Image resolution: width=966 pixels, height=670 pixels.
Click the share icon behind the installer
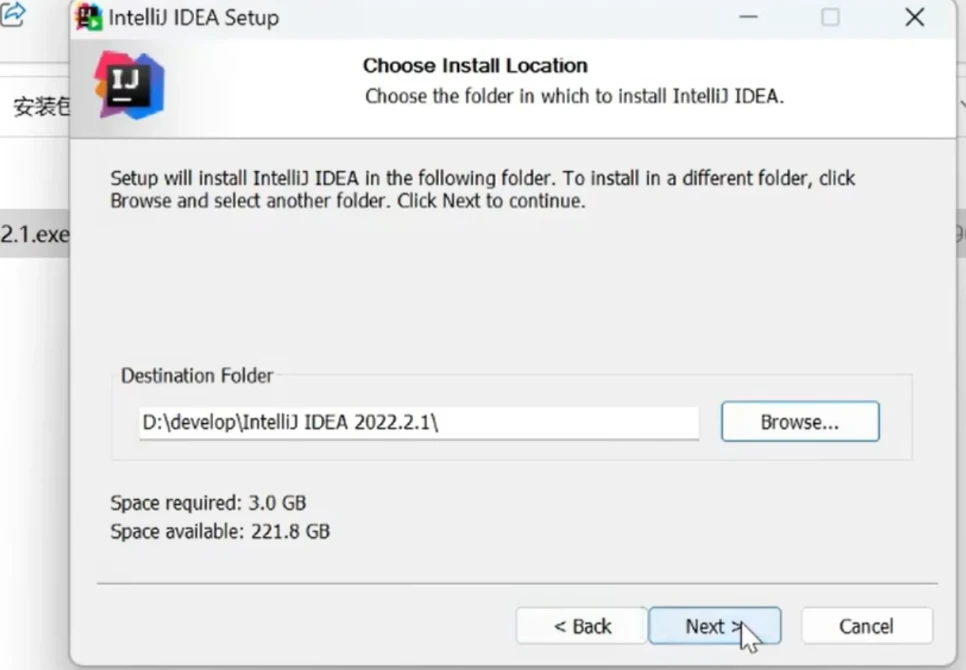coord(13,15)
